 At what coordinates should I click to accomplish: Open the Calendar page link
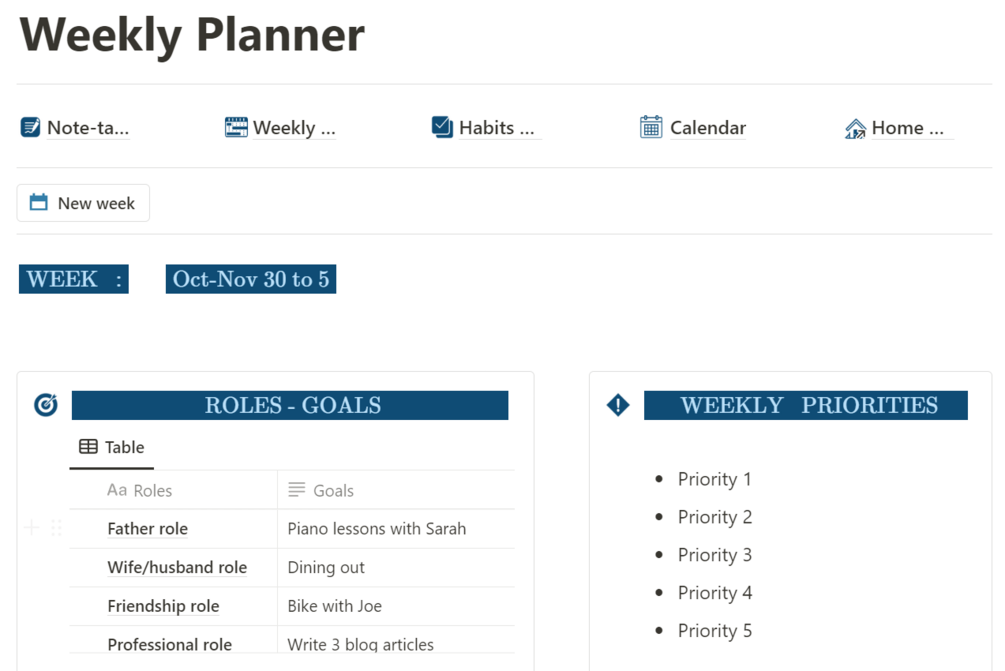tap(707, 128)
